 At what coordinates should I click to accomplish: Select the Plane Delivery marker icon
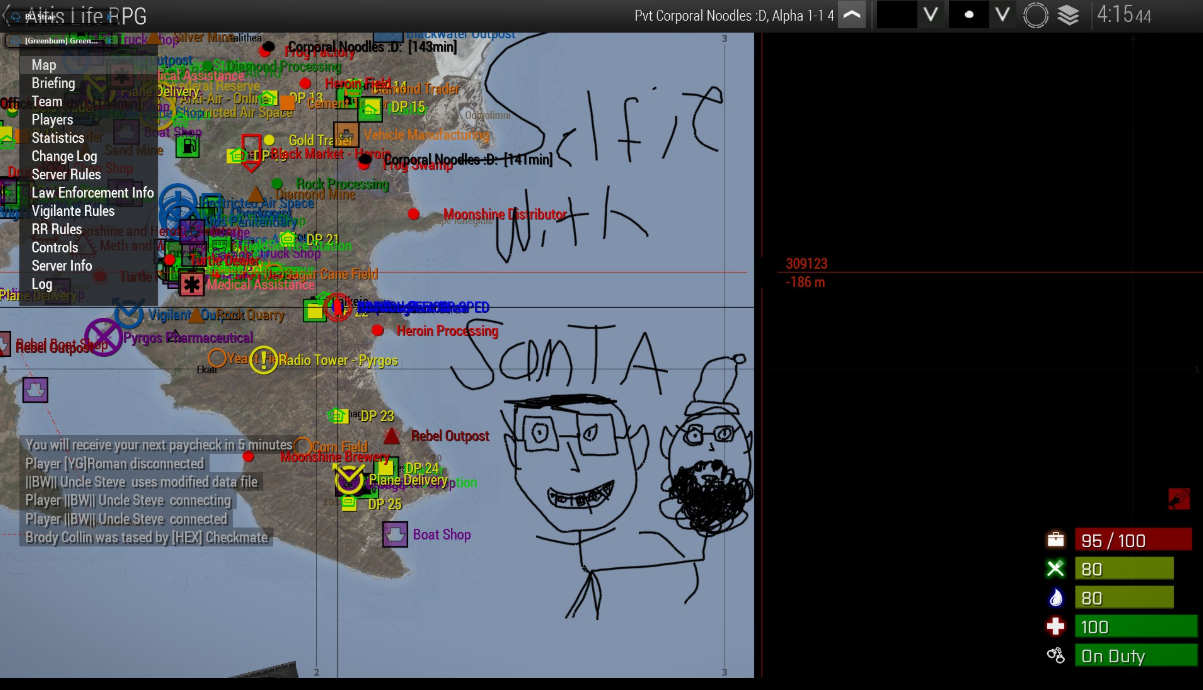click(349, 480)
